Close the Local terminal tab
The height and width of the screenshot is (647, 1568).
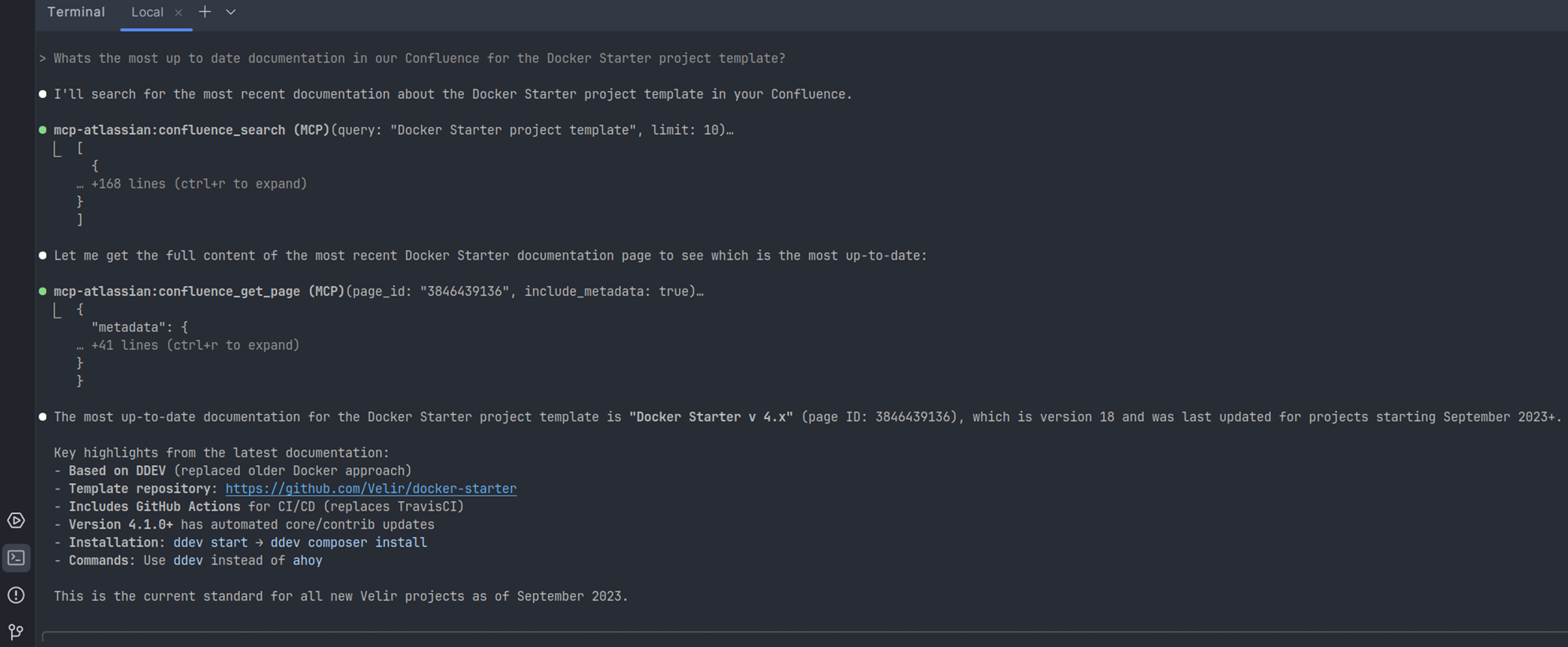(179, 13)
